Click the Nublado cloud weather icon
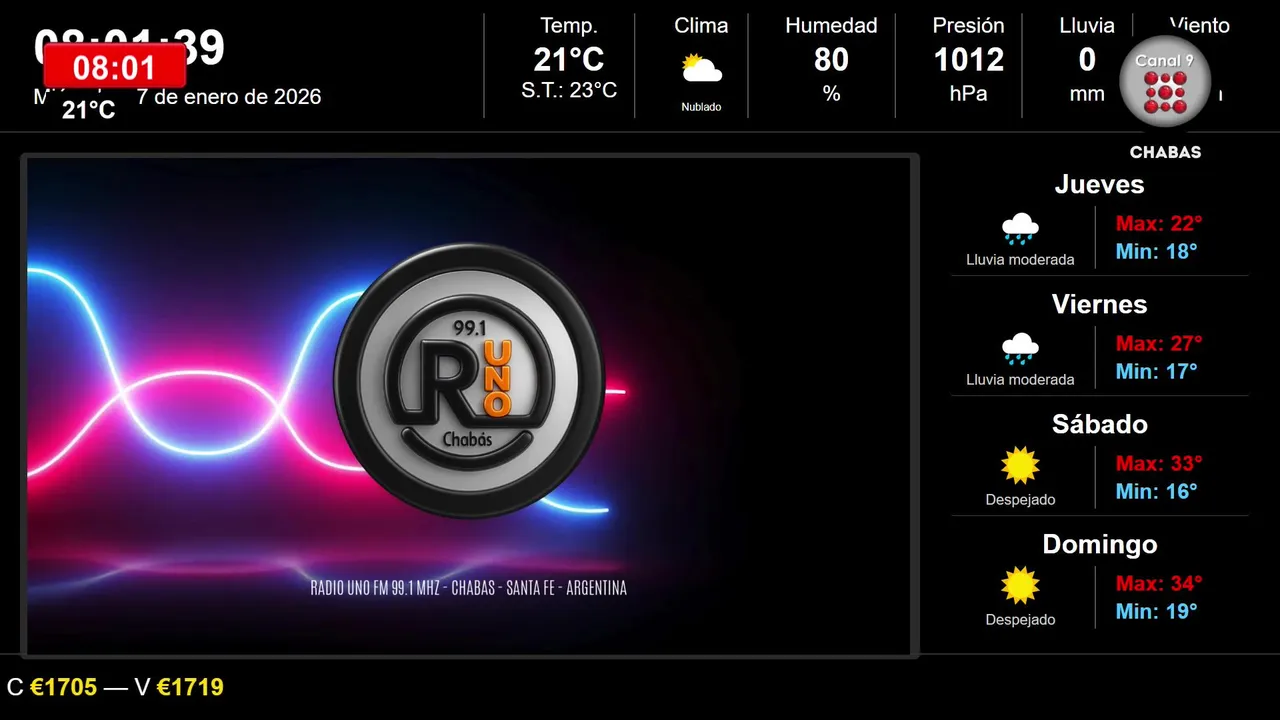The width and height of the screenshot is (1280, 720). tap(701, 69)
